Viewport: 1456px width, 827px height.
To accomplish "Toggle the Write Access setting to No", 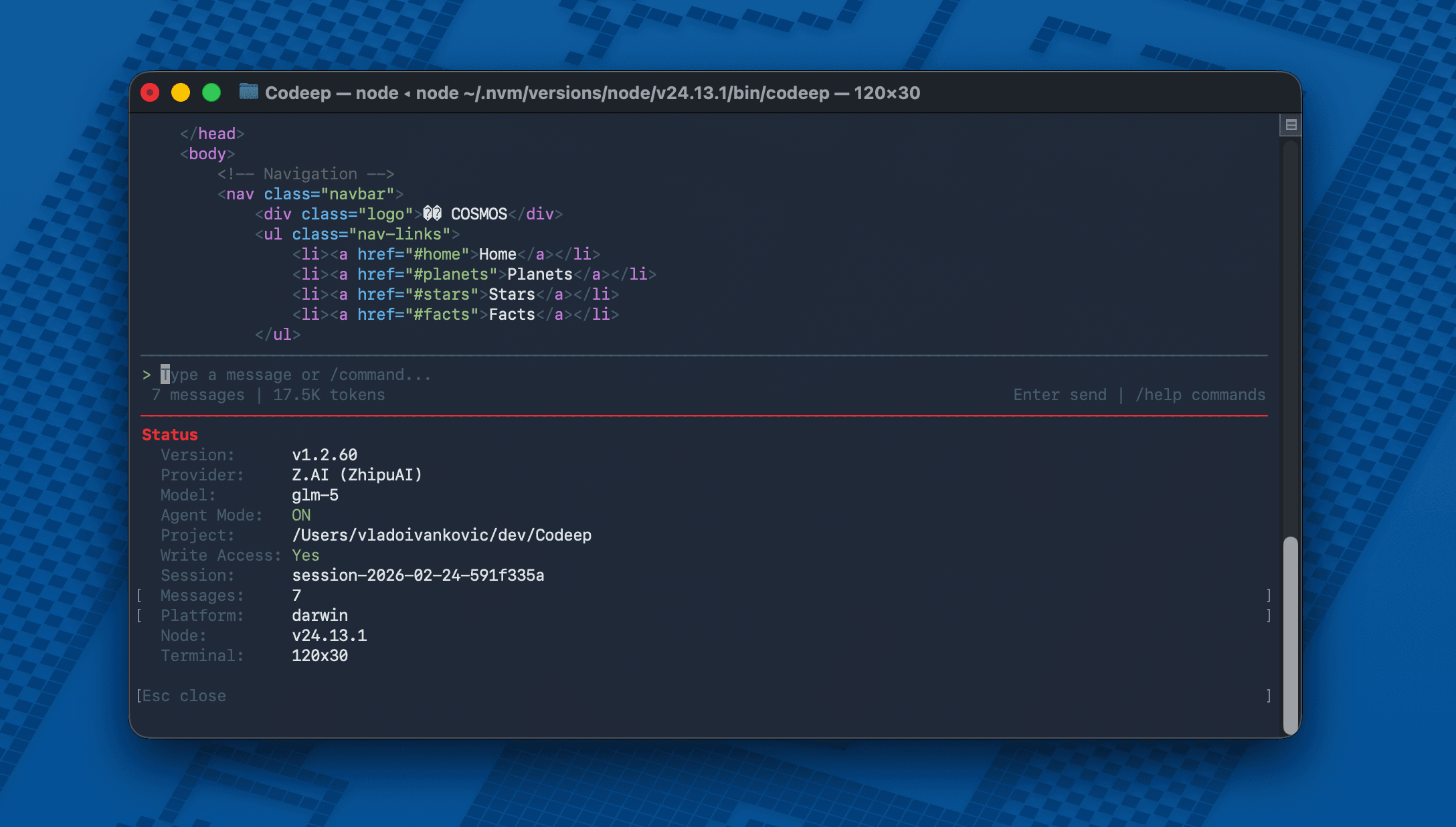I will click(x=305, y=555).
